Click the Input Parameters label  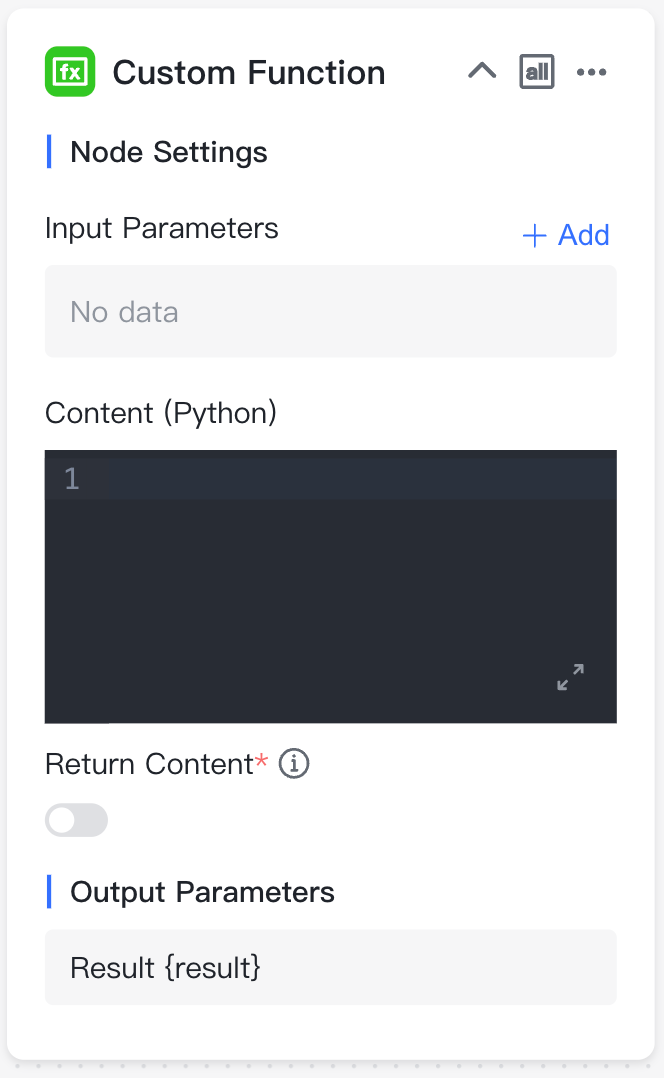[x=162, y=228]
